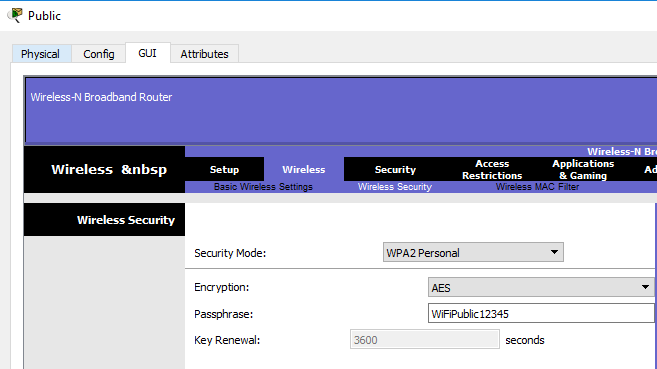Open the Attributes tab
Screen dimensions: 657x369
pos(204,54)
